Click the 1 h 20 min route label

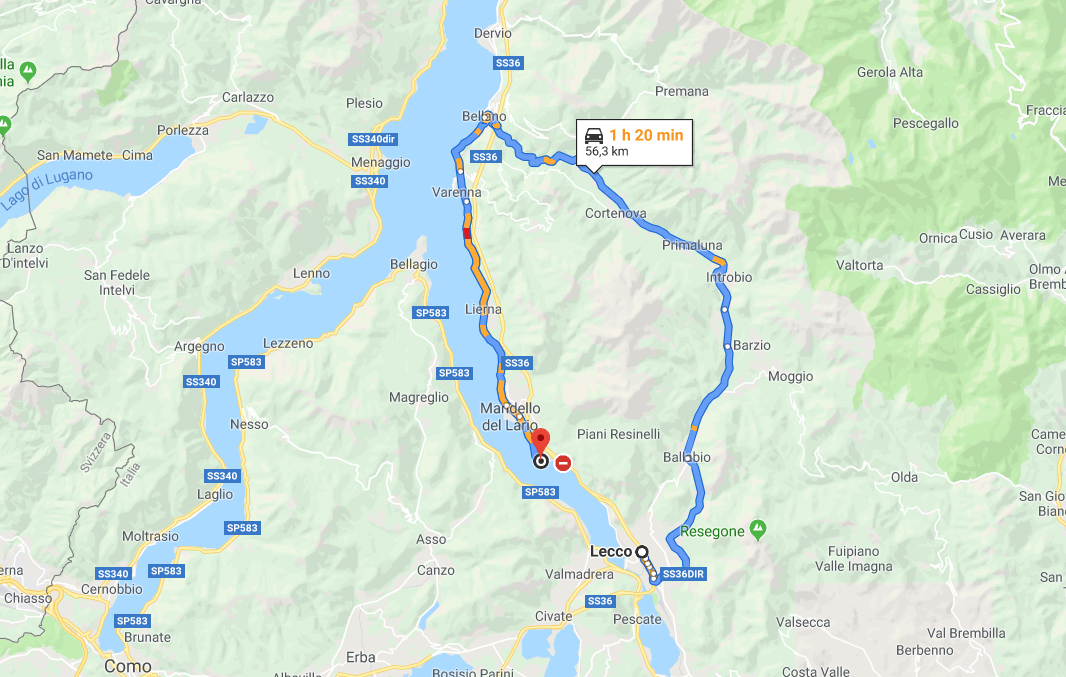coord(646,135)
